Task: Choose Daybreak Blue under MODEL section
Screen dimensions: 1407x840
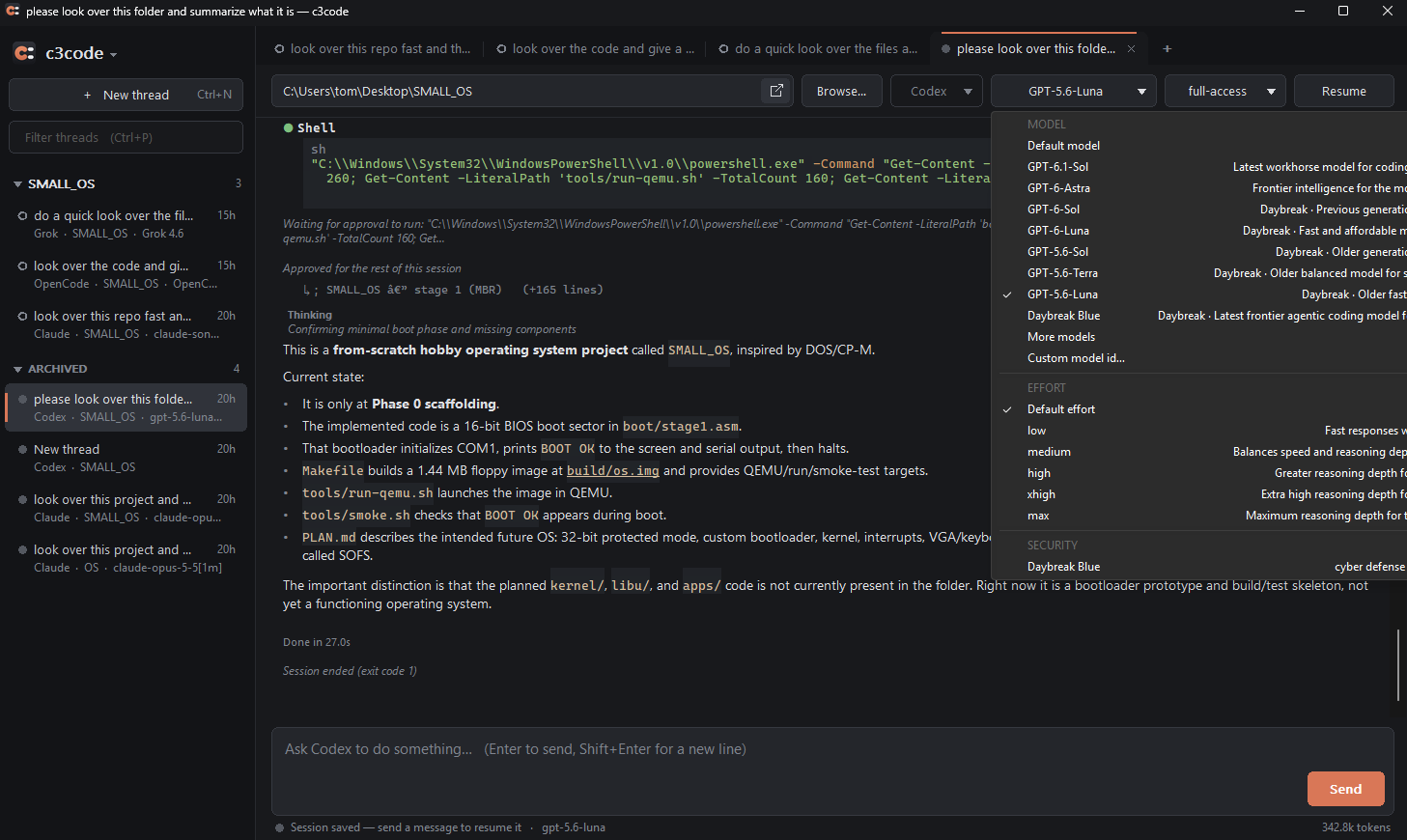Action: click(x=1200, y=316)
